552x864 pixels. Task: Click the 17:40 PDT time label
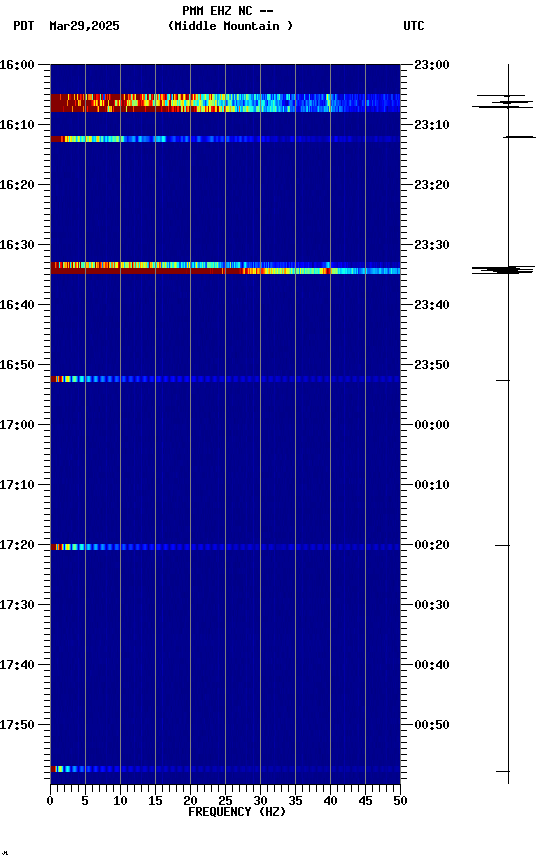point(17,665)
